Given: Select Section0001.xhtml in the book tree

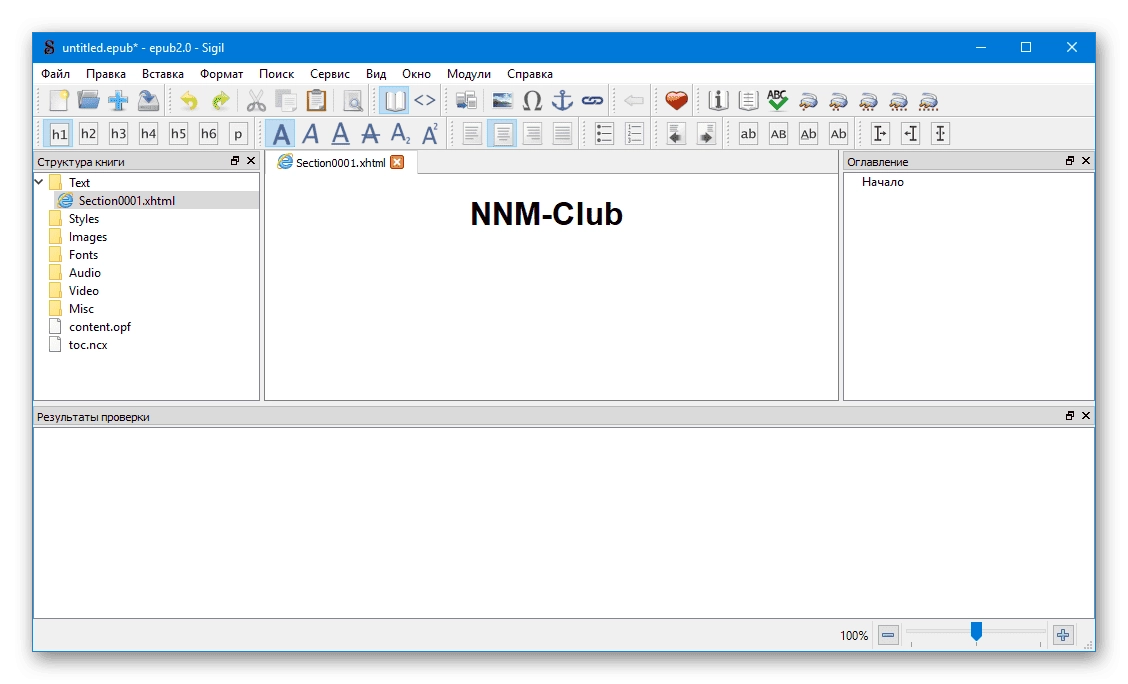Looking at the screenshot, I should [x=127, y=201].
